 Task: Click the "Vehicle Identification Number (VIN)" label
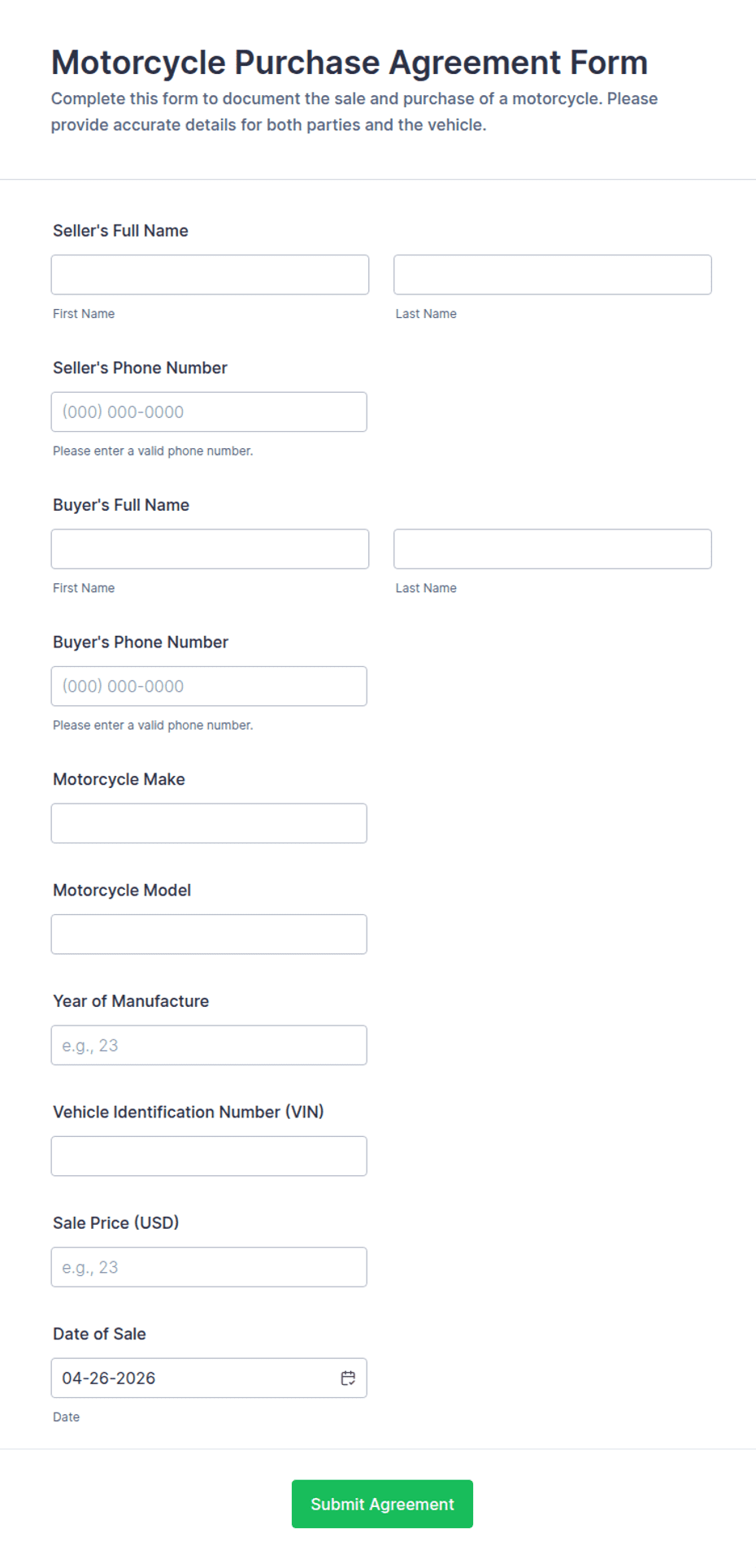[x=188, y=1112]
